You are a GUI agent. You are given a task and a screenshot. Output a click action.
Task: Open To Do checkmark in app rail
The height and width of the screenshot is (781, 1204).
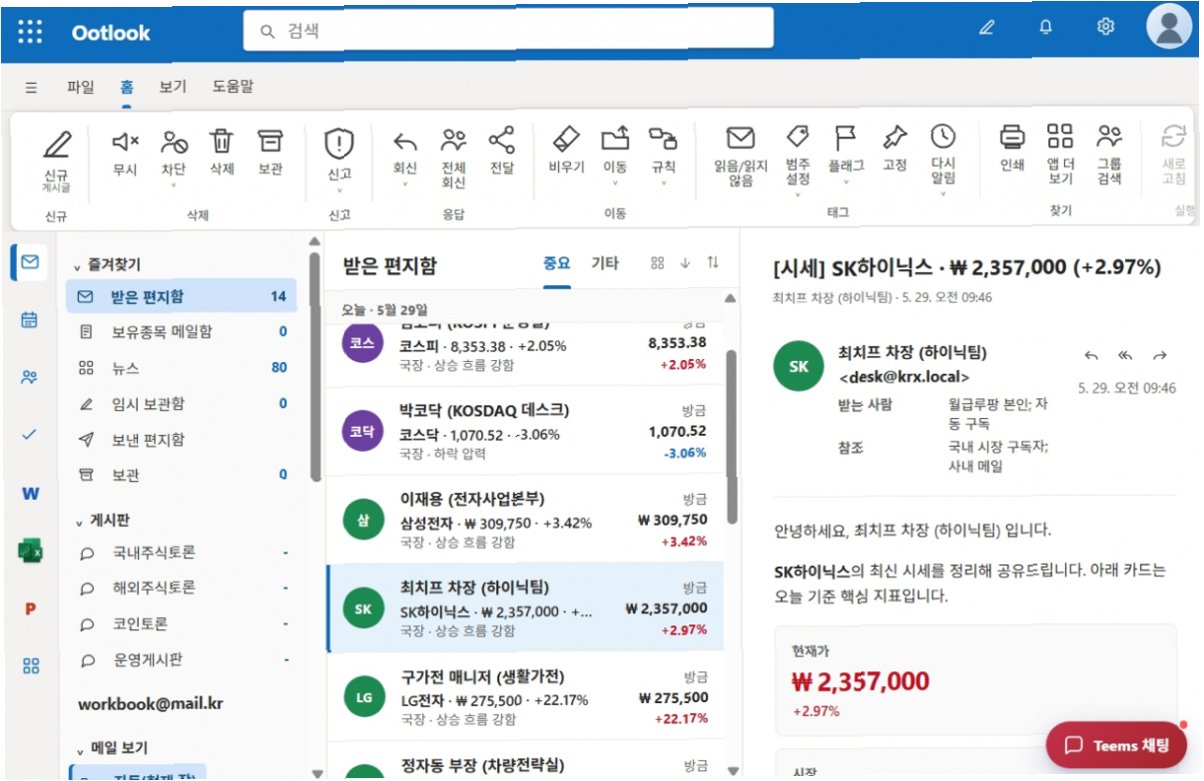click(30, 434)
